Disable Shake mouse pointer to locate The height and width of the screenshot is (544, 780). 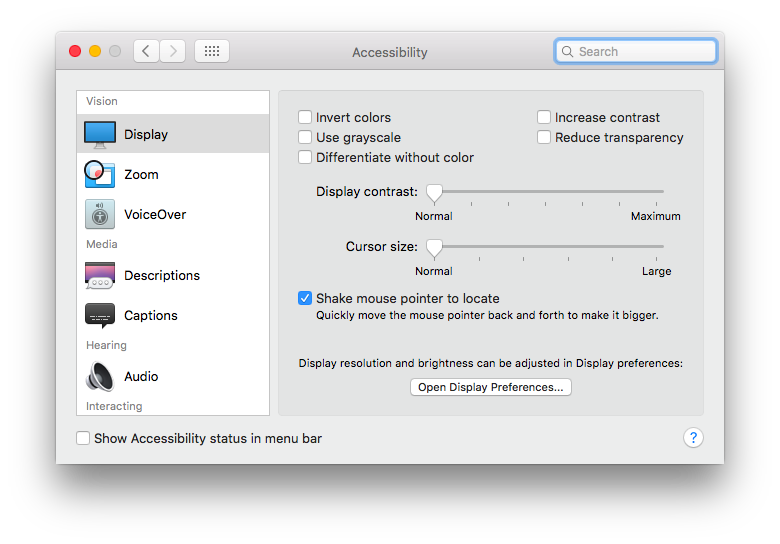click(305, 298)
